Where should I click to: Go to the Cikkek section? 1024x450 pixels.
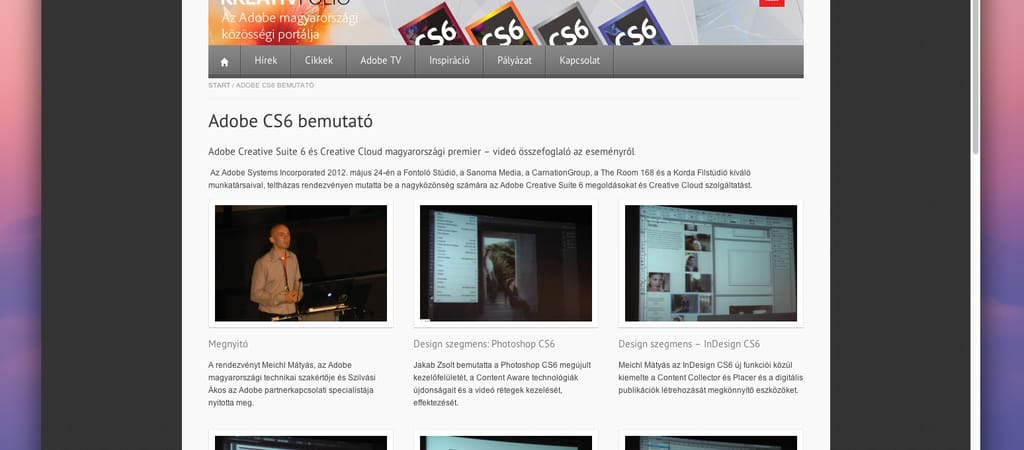coord(319,61)
